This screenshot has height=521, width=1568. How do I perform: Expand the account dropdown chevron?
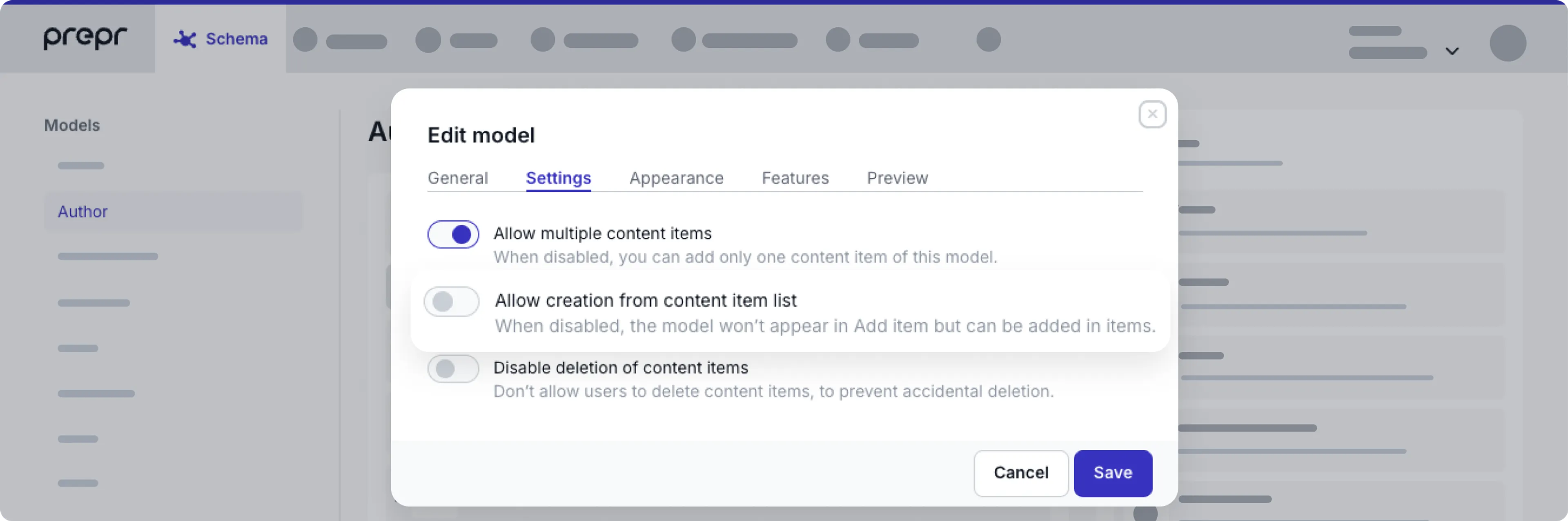(1452, 51)
